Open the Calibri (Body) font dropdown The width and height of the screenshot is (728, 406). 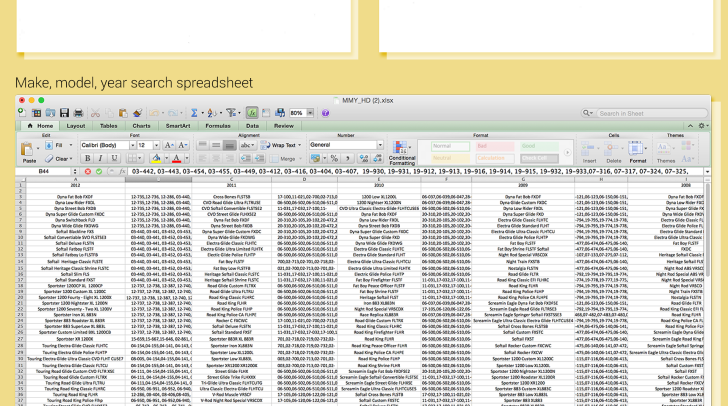click(x=105, y=145)
